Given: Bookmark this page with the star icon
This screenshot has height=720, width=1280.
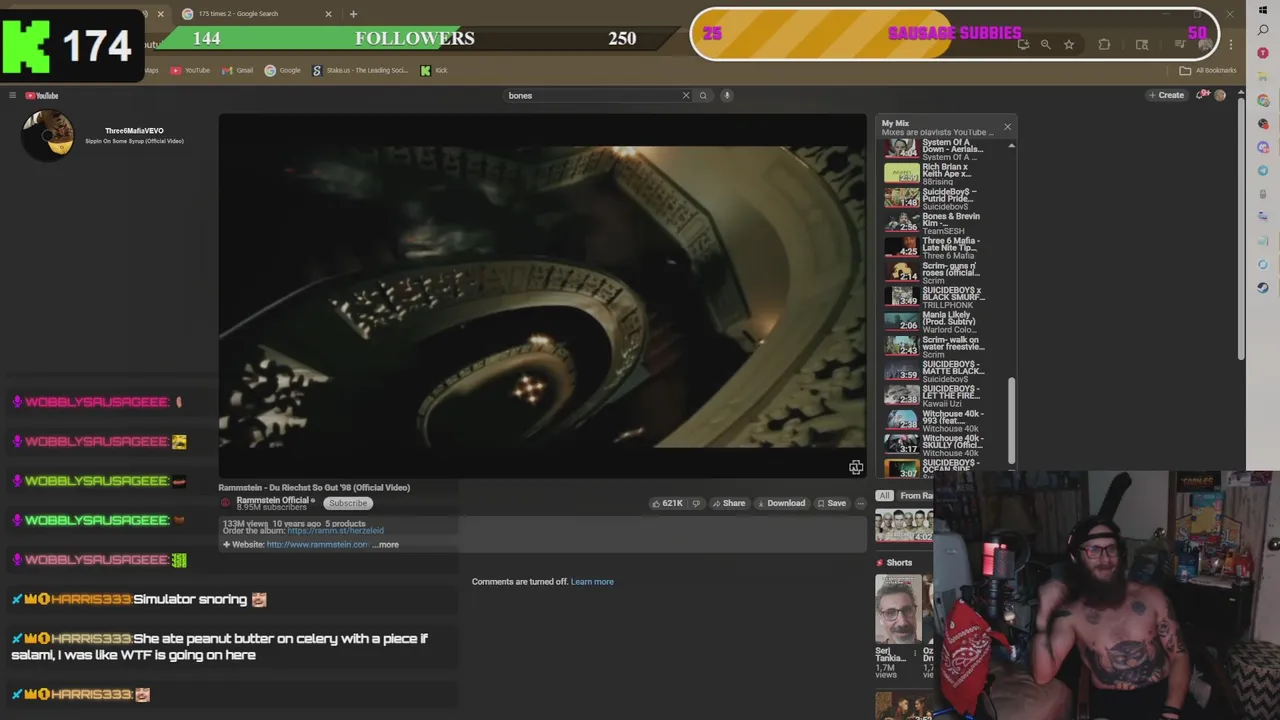Looking at the screenshot, I should tap(1069, 44).
